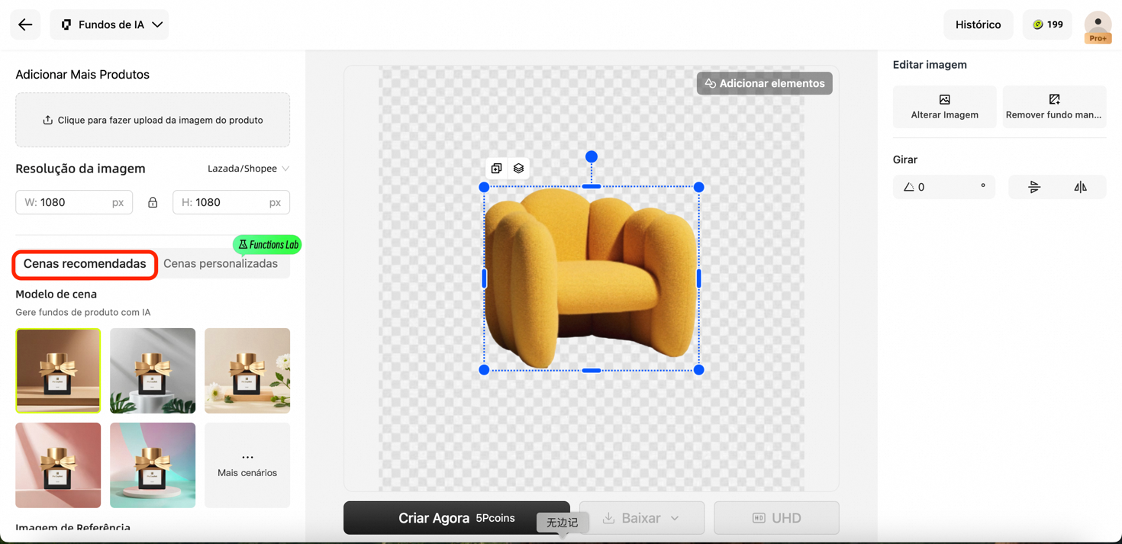1122x544 pixels.
Task: Open the Histórico button
Action: [x=977, y=25]
